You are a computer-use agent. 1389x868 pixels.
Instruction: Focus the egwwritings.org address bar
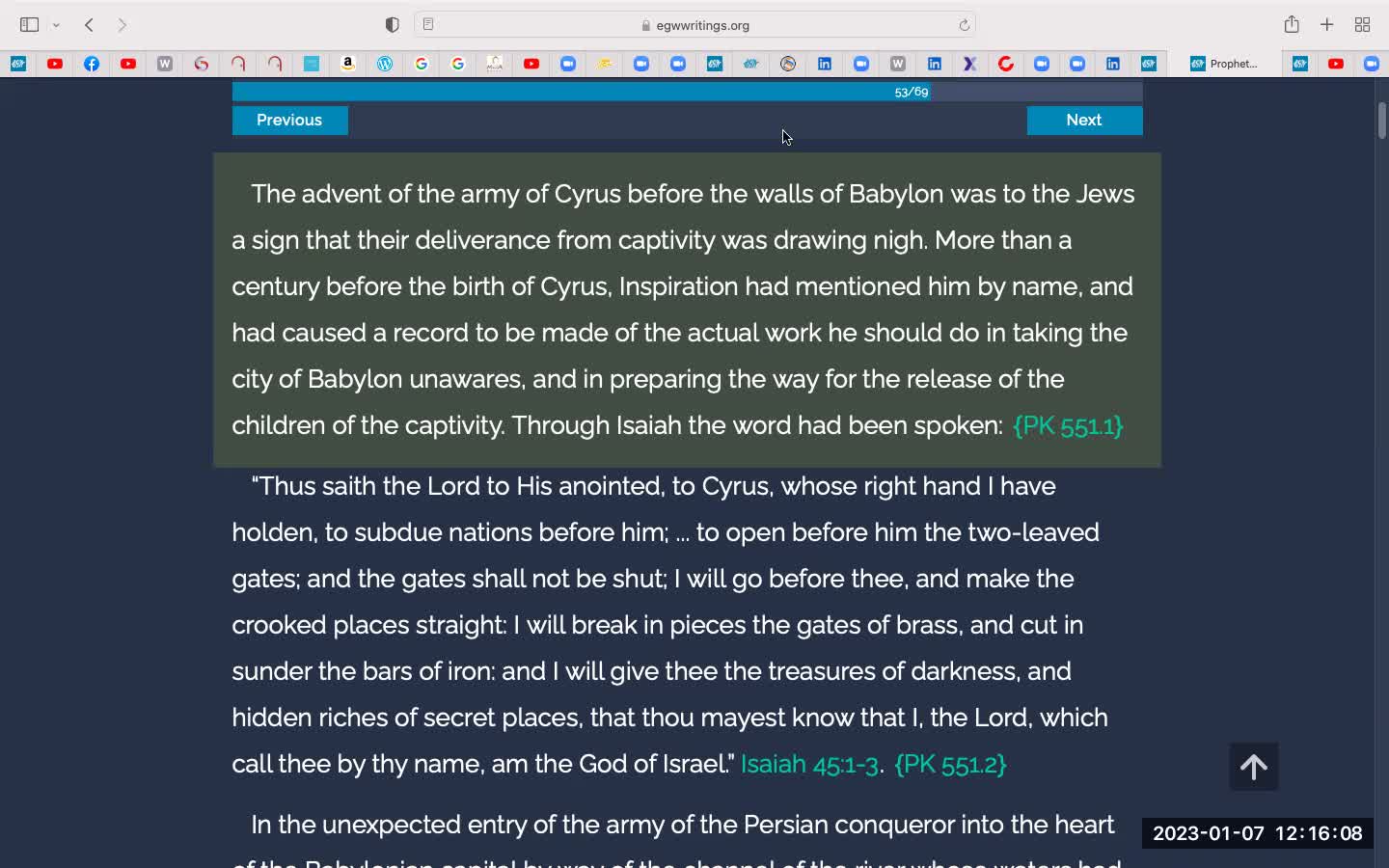(694, 25)
